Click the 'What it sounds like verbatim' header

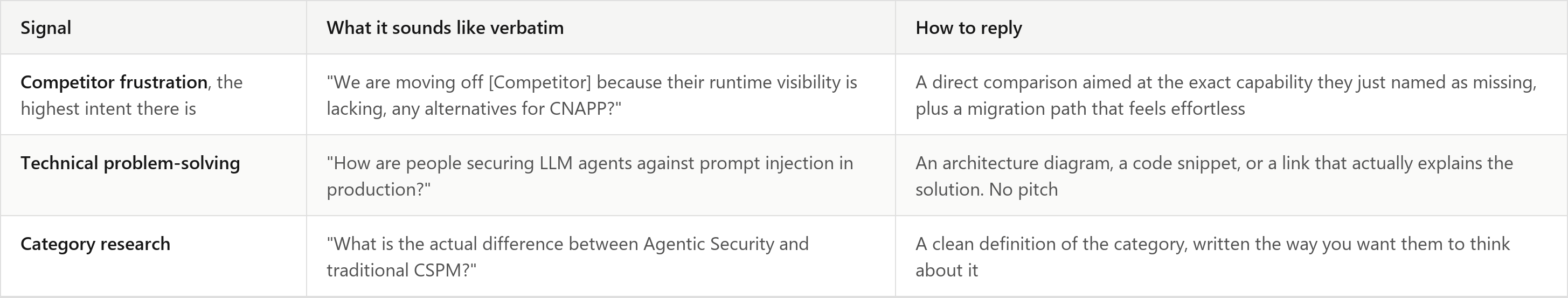coord(445,27)
